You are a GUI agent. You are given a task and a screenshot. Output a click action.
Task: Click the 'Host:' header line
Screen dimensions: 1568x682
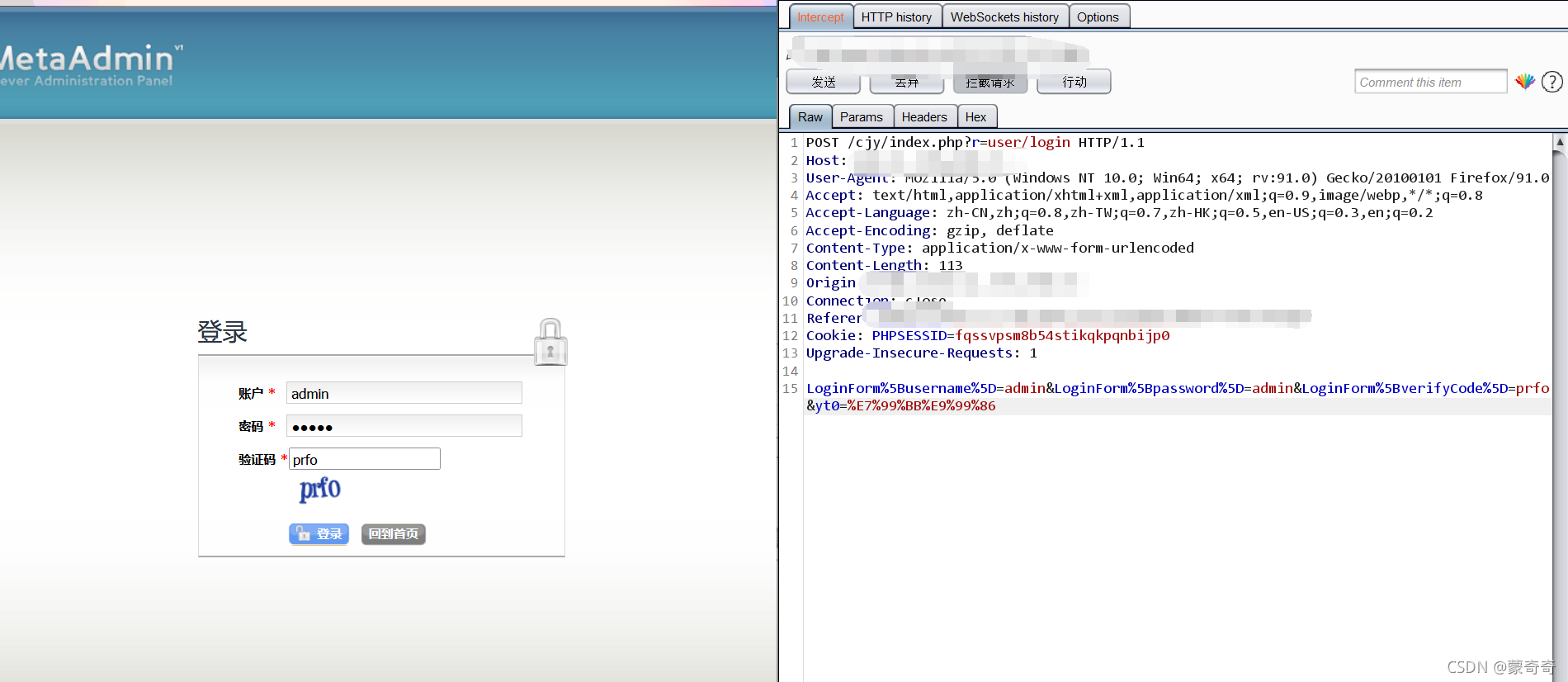(x=826, y=160)
